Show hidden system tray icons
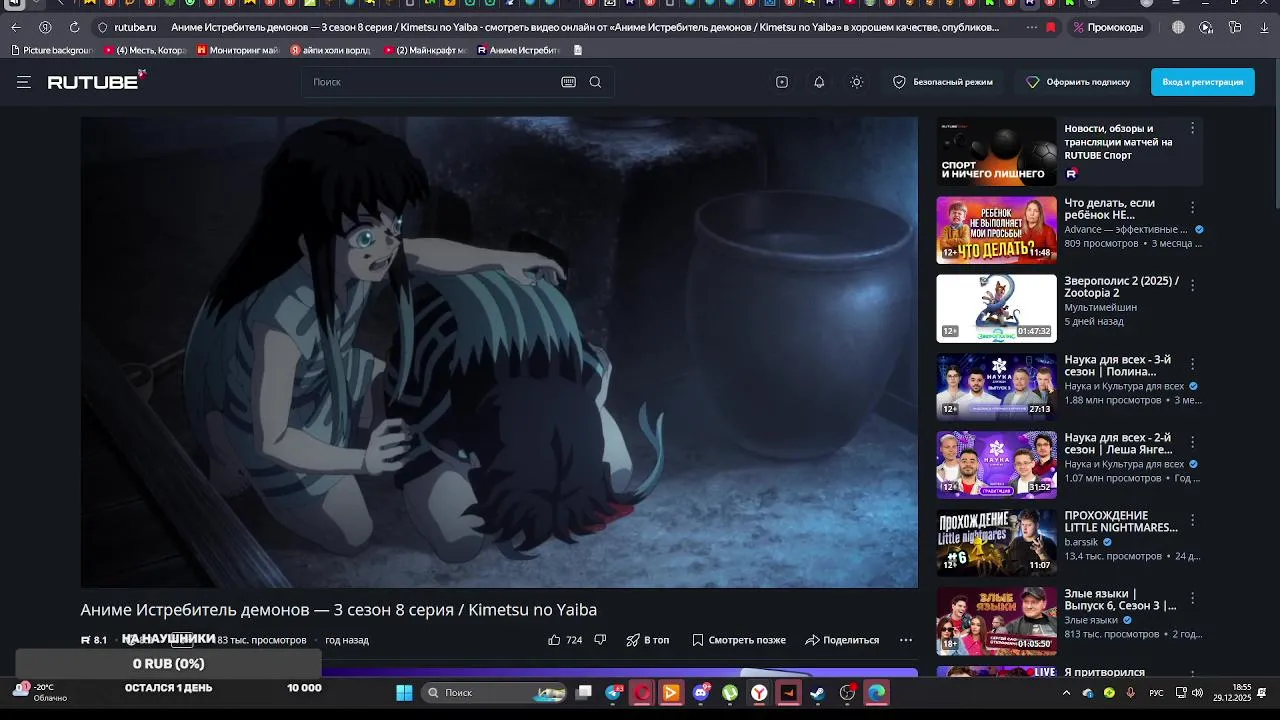This screenshot has height=720, width=1280. coord(1066,692)
